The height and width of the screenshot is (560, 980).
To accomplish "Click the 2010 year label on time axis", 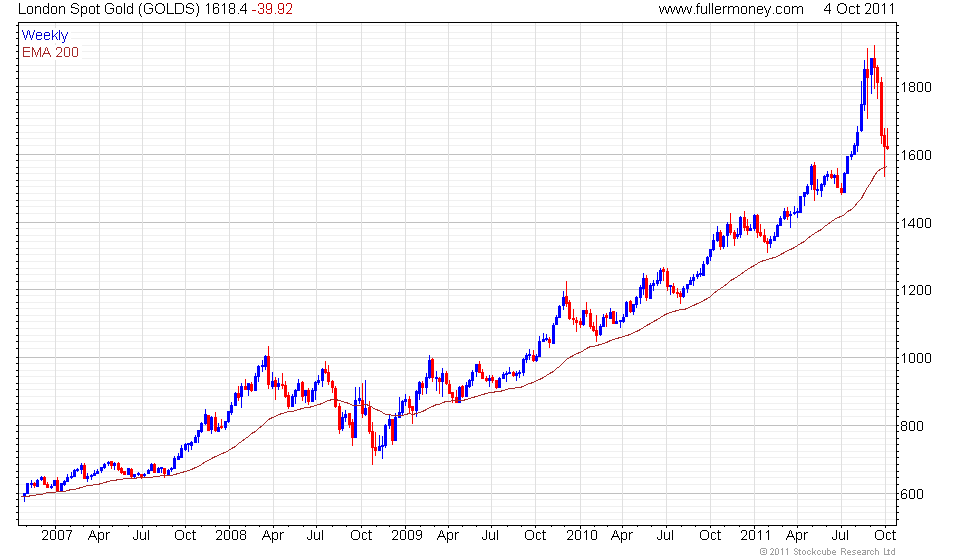I will click(x=581, y=536).
